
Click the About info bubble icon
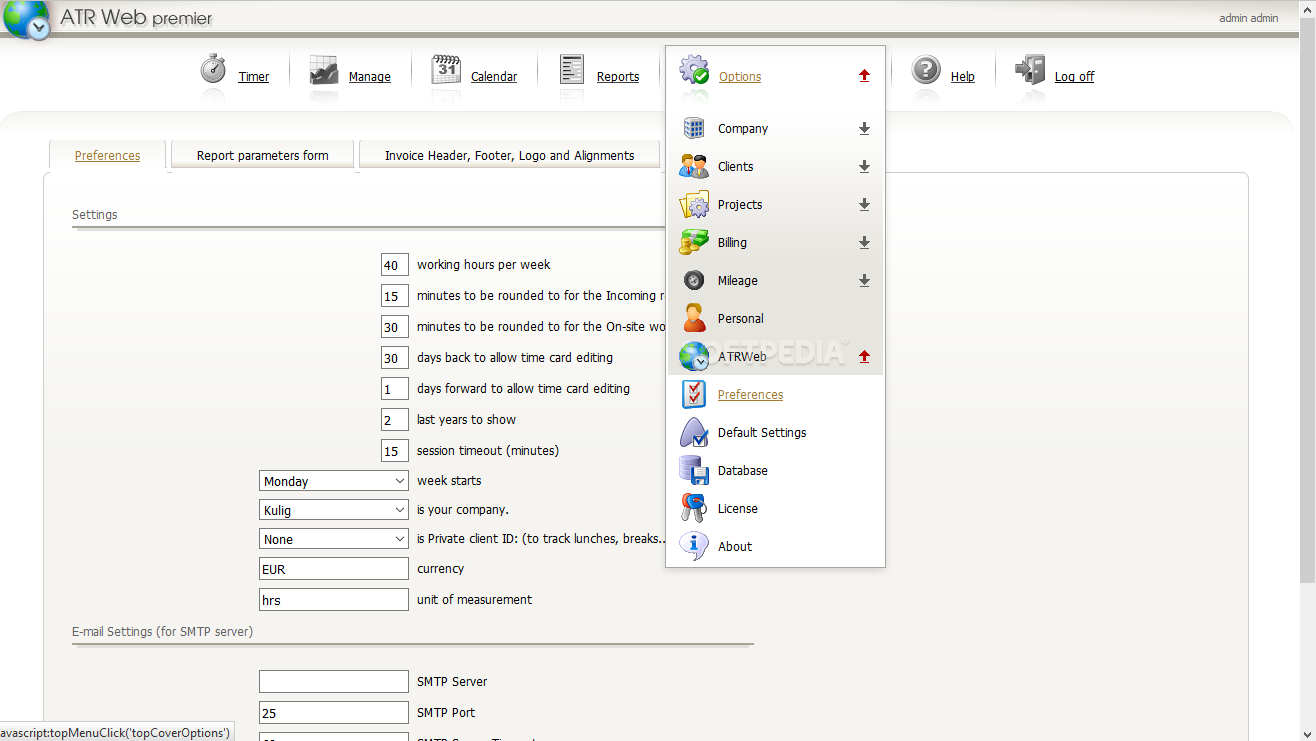pos(694,546)
